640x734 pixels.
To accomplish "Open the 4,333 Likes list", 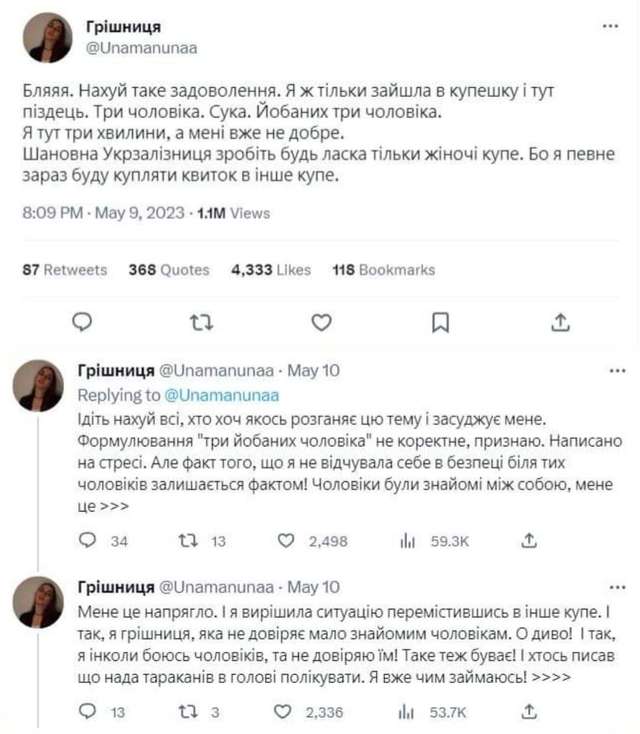I will coord(270,270).
